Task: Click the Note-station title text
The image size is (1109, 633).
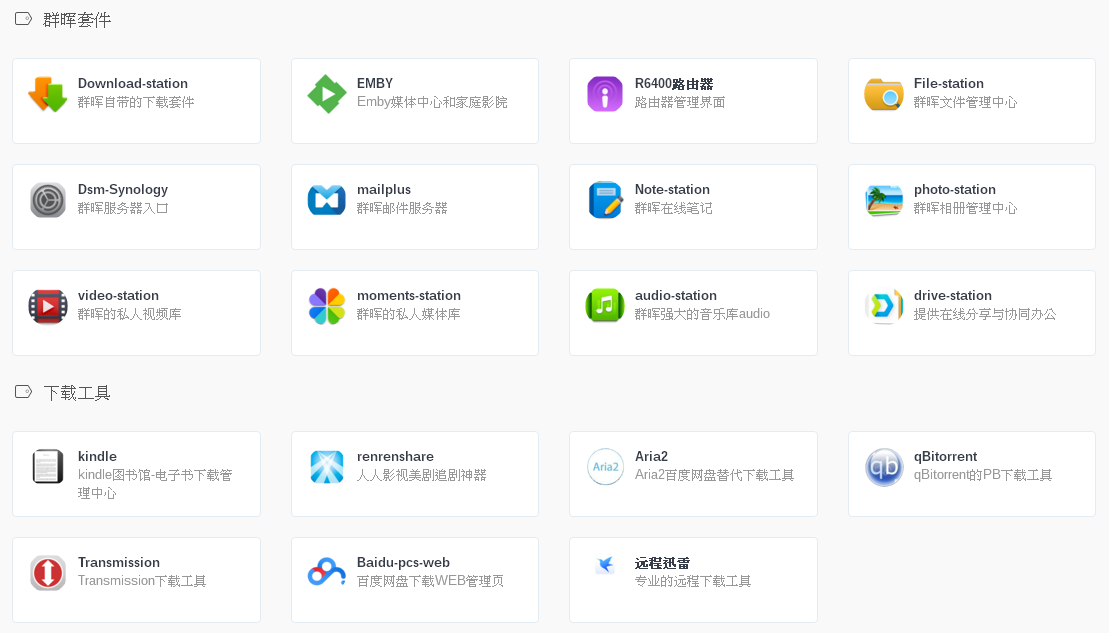Action: point(672,190)
